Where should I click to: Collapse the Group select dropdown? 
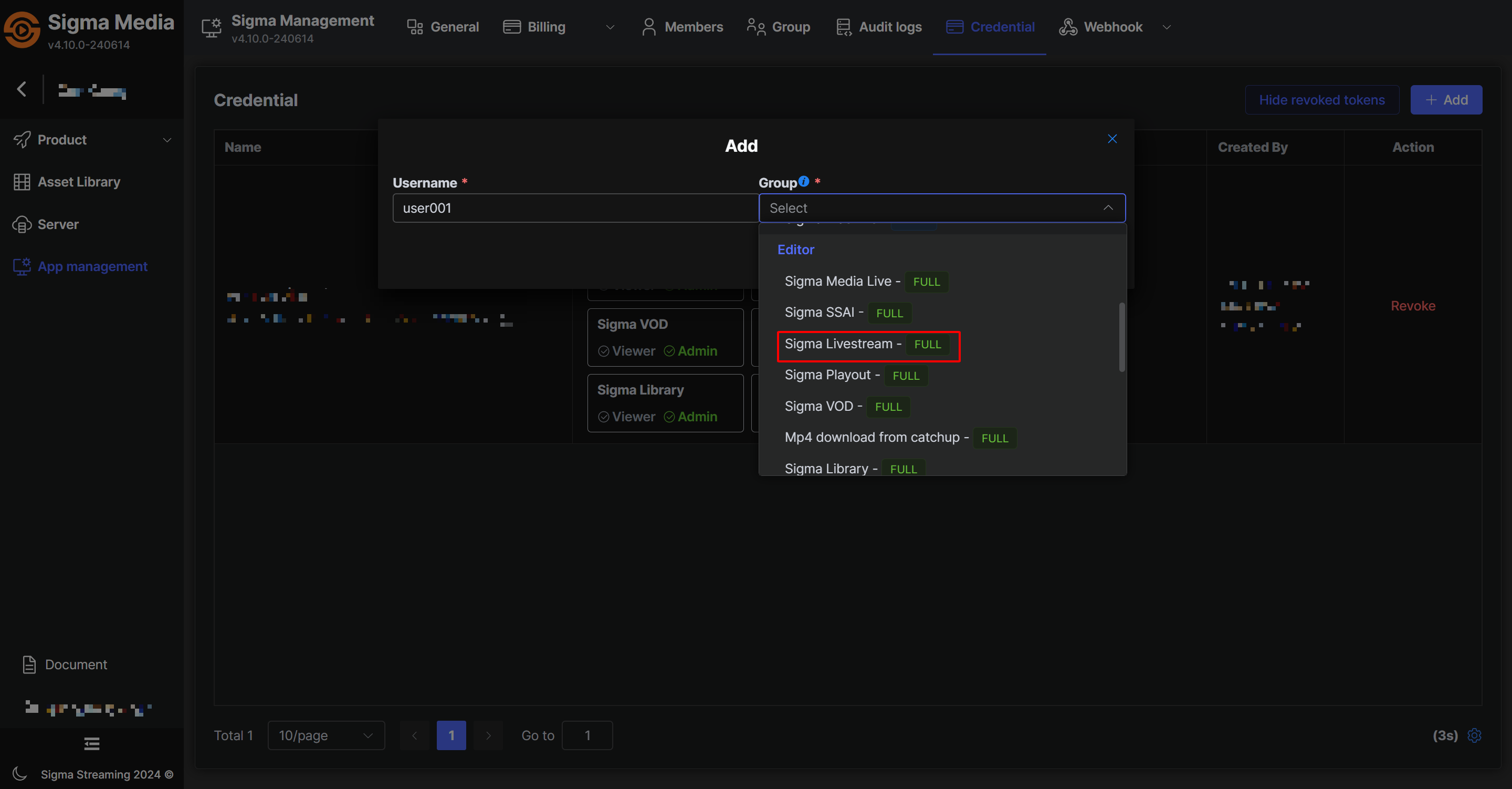tap(1108, 208)
